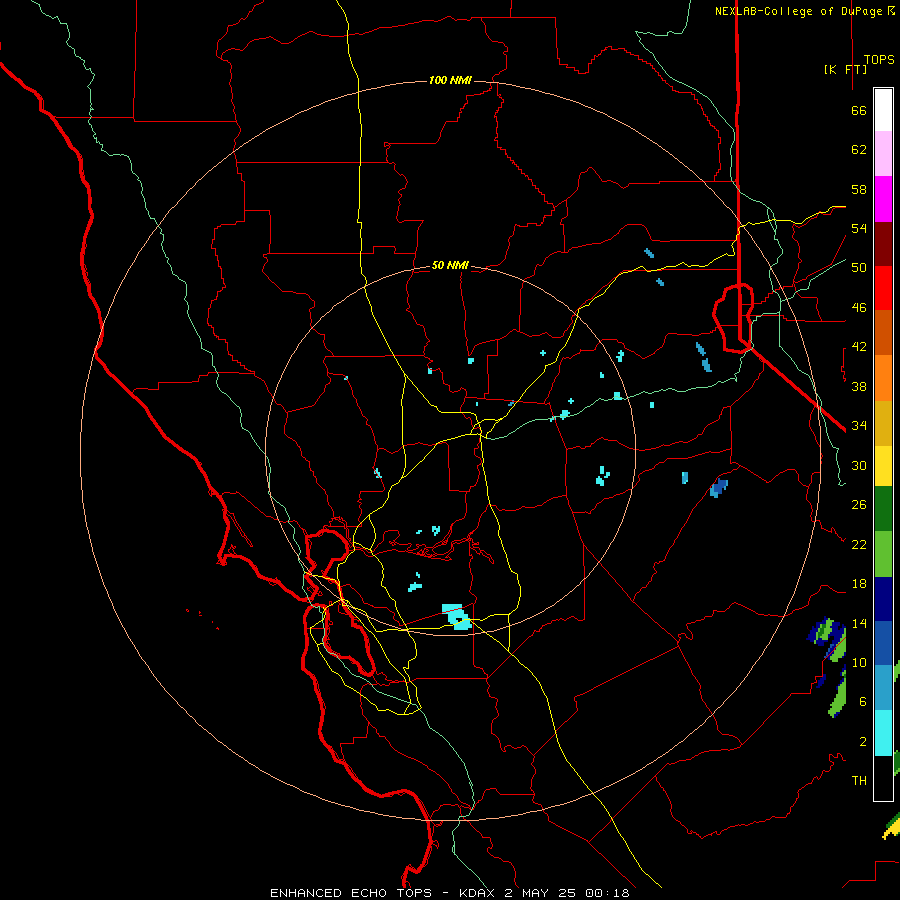The image size is (900, 900).
Task: Click the legend value "46"
Action: click(859, 308)
